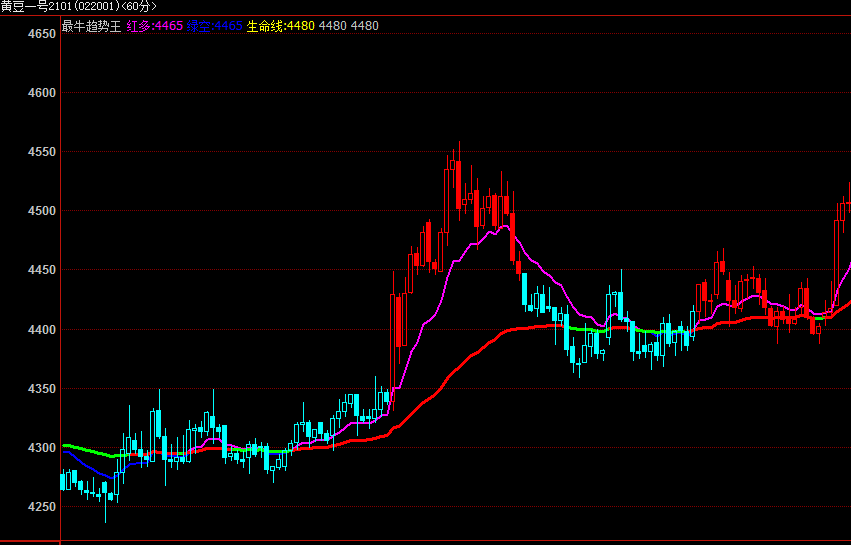Click the 4650 price axis label
Image resolution: width=851 pixels, height=545 pixels.
click(x=42, y=34)
